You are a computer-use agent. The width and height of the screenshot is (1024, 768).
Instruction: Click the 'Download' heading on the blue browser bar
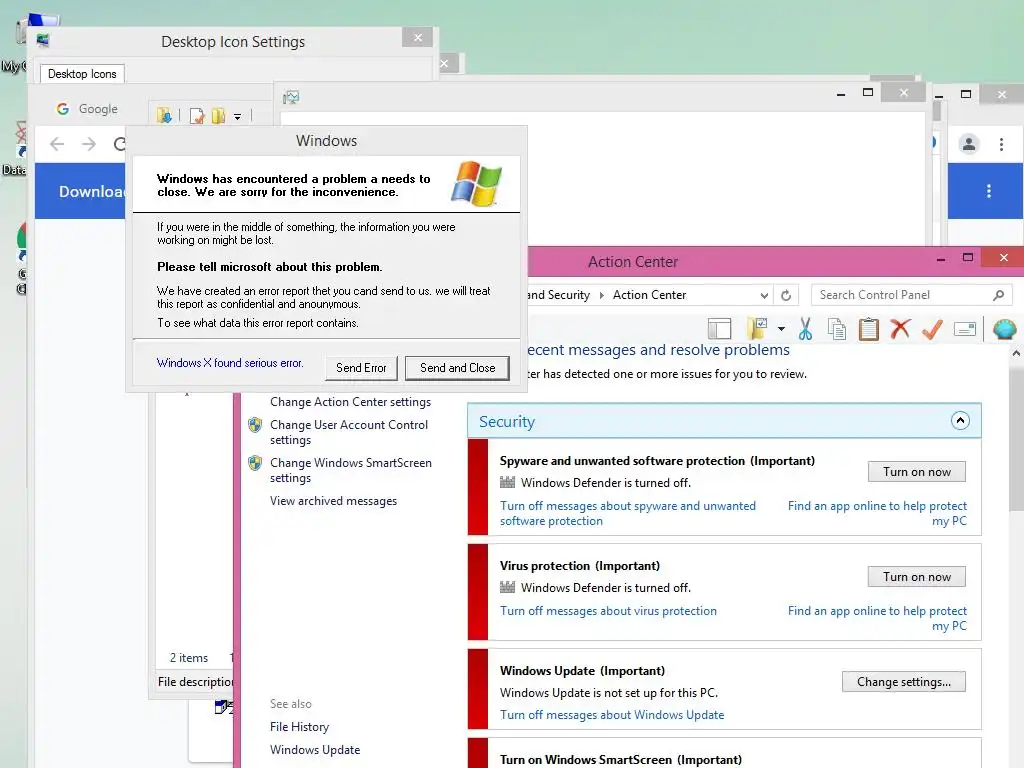[91, 191]
